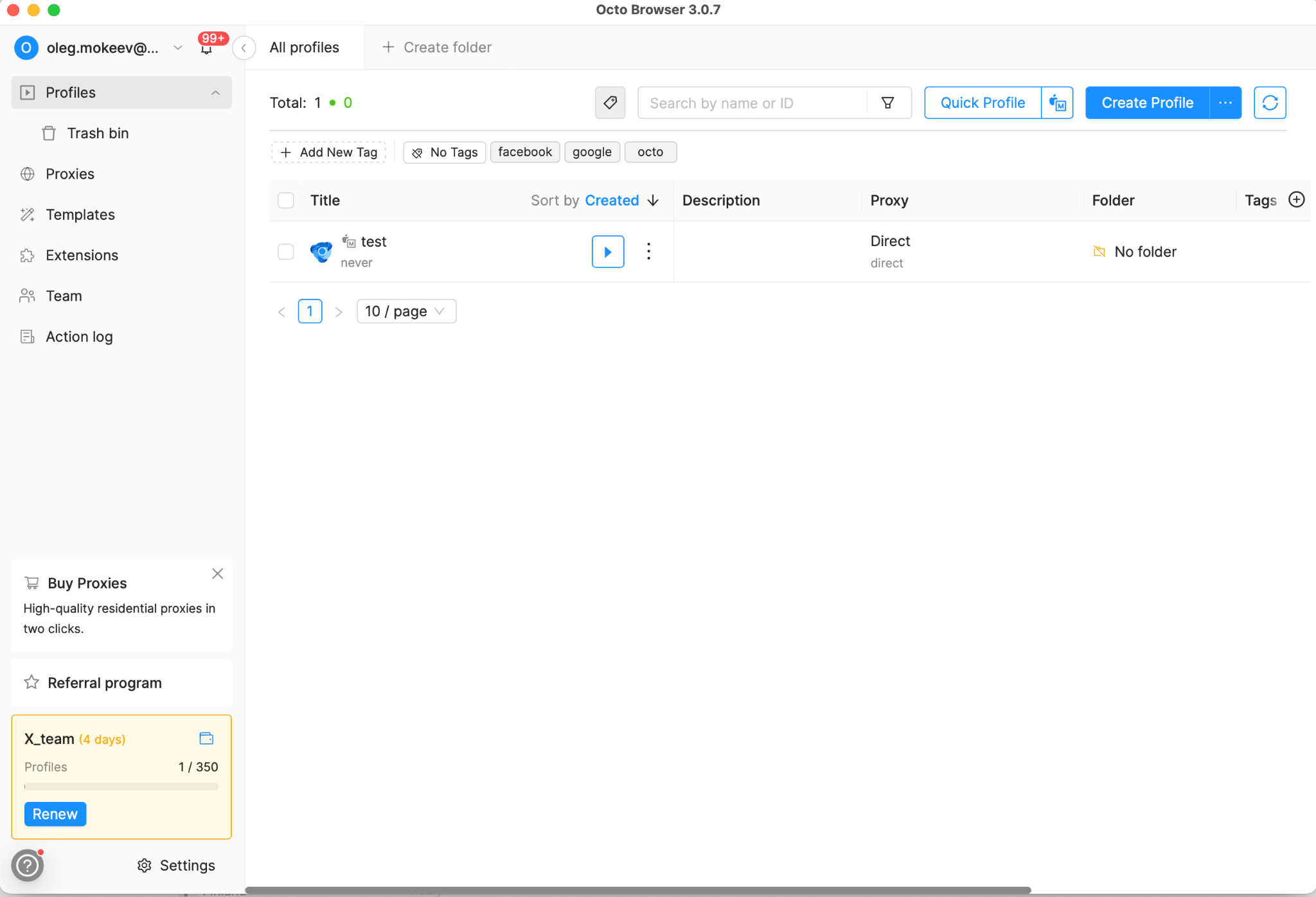Open Templates section

(80, 215)
